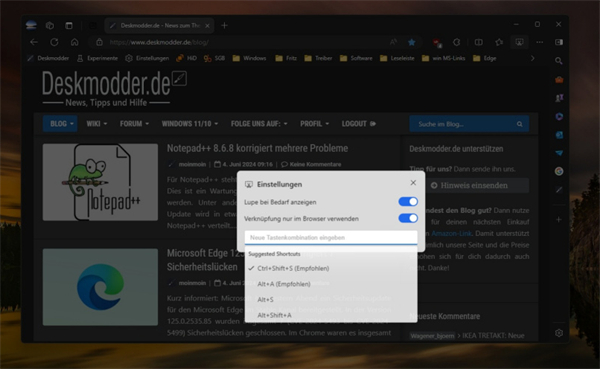The image size is (600, 369).
Task: Expand the Software bookmark folder
Action: (356, 58)
